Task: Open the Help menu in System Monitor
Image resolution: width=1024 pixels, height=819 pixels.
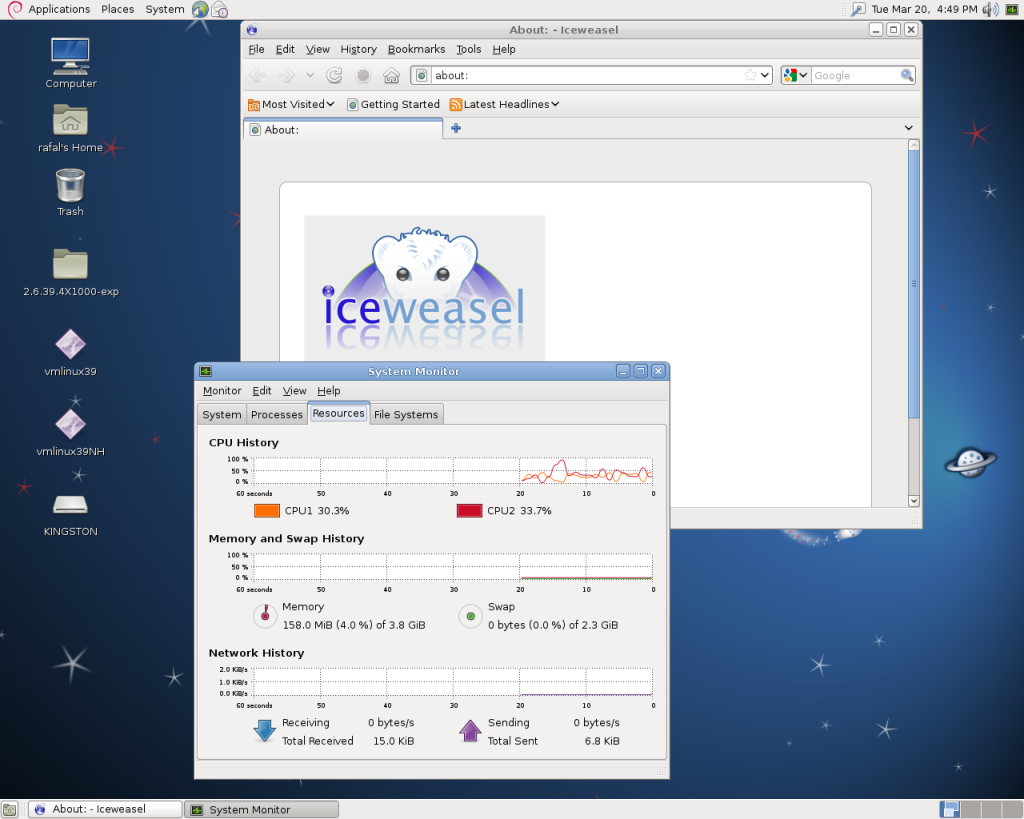Action: pos(328,391)
